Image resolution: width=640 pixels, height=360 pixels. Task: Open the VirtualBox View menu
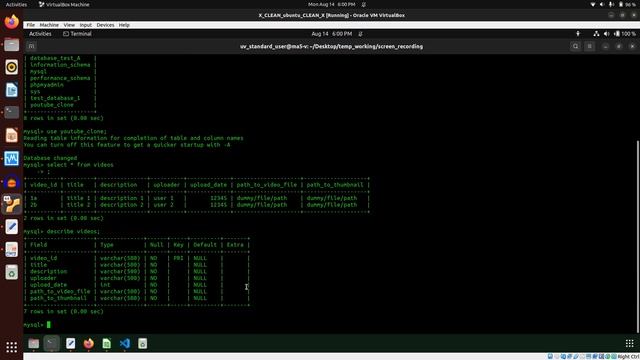(69, 25)
